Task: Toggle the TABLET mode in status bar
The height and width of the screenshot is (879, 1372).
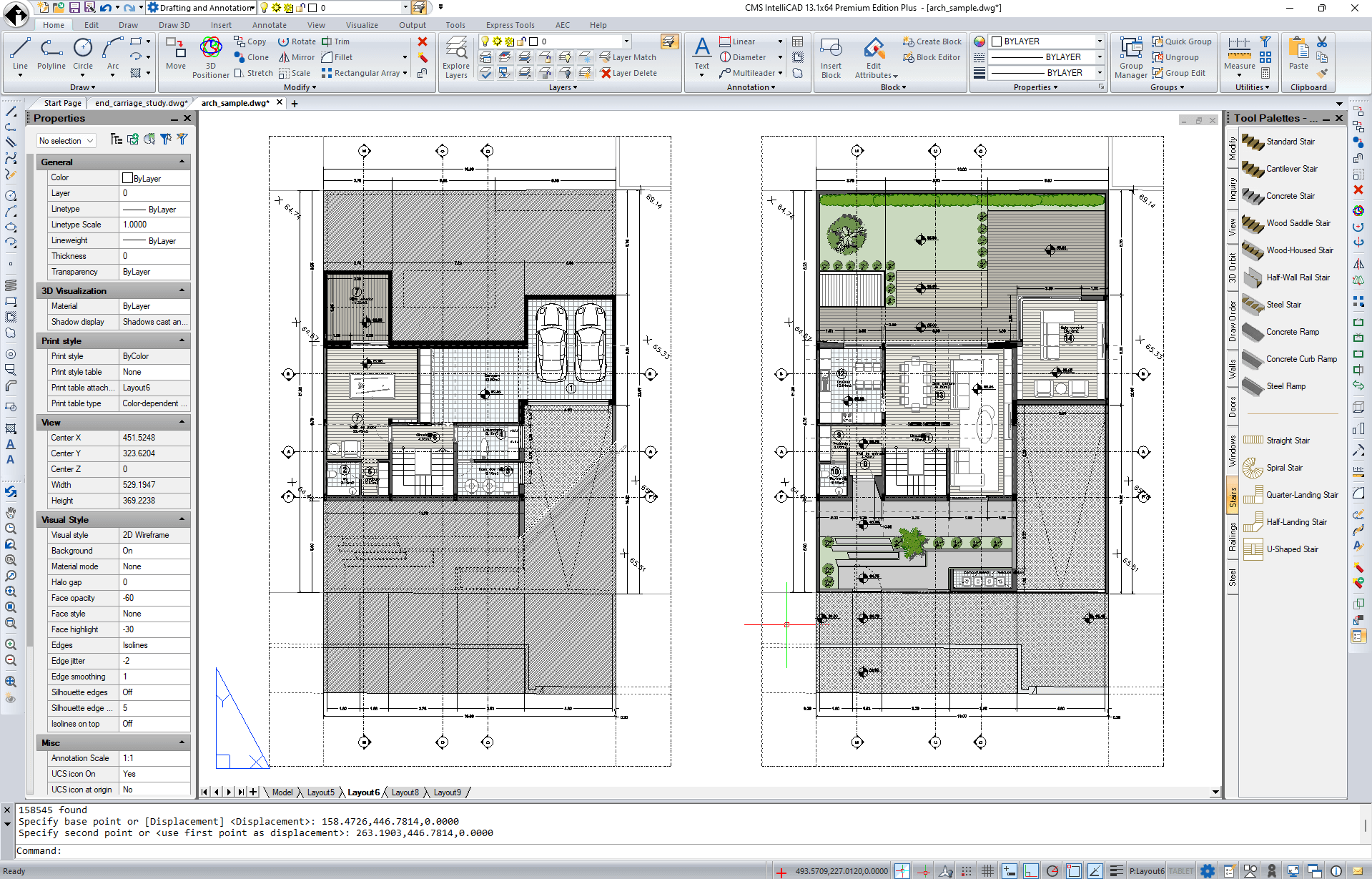Action: pyautogui.click(x=1180, y=871)
